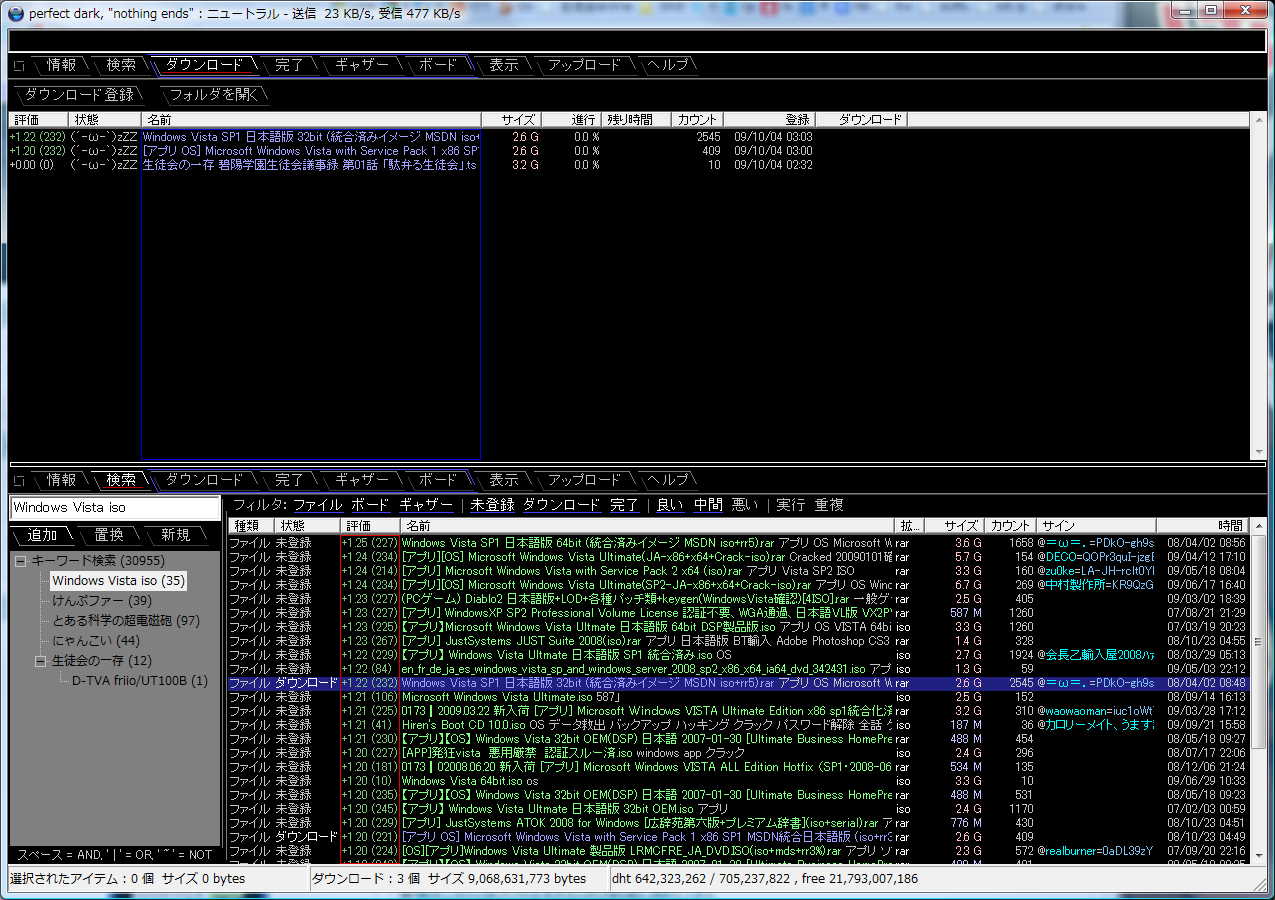This screenshot has height=900, width=1275.
Task: Open 完了 tab in top tab bar
Action: click(290, 65)
